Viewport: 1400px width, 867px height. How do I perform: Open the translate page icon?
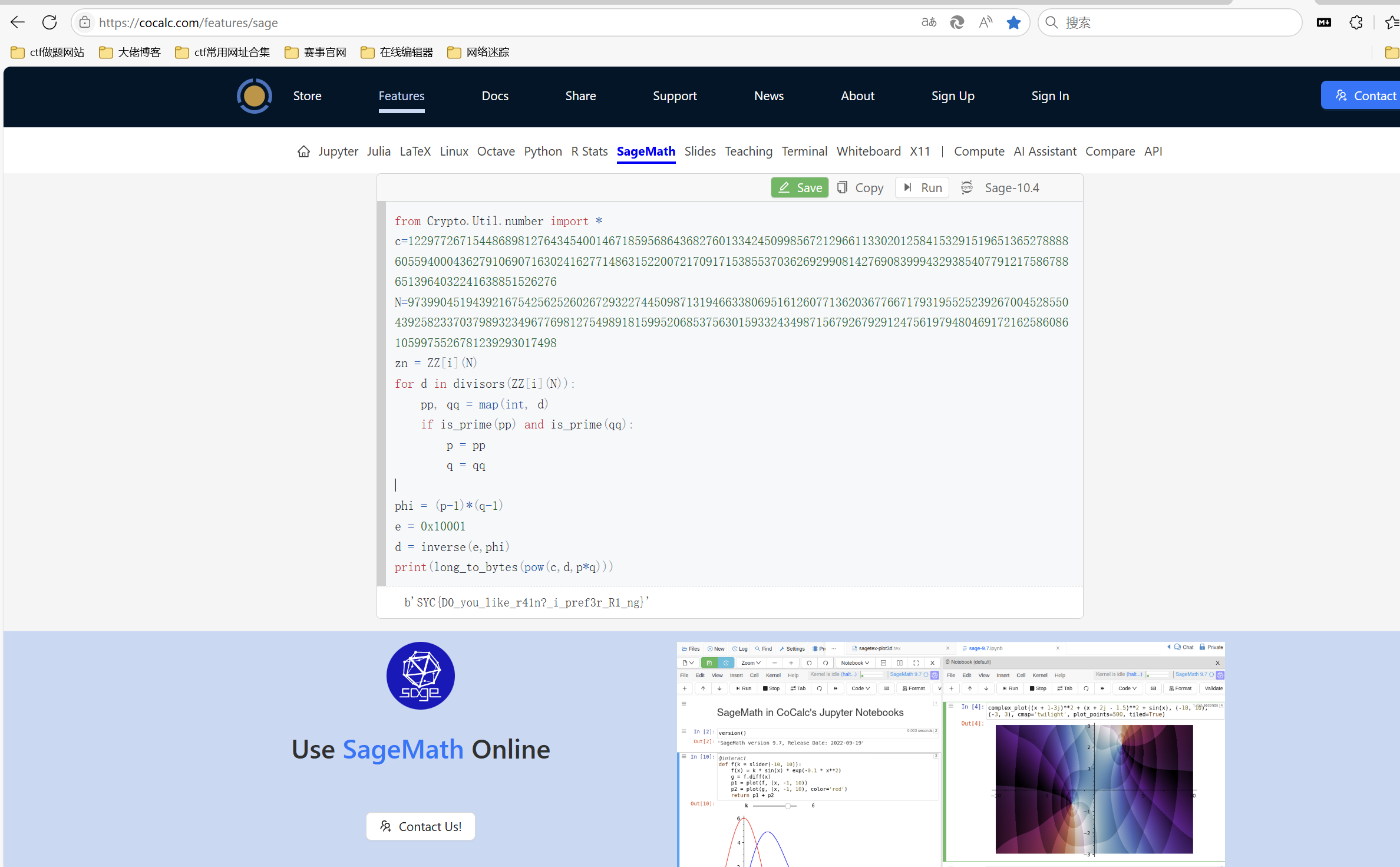point(929,22)
